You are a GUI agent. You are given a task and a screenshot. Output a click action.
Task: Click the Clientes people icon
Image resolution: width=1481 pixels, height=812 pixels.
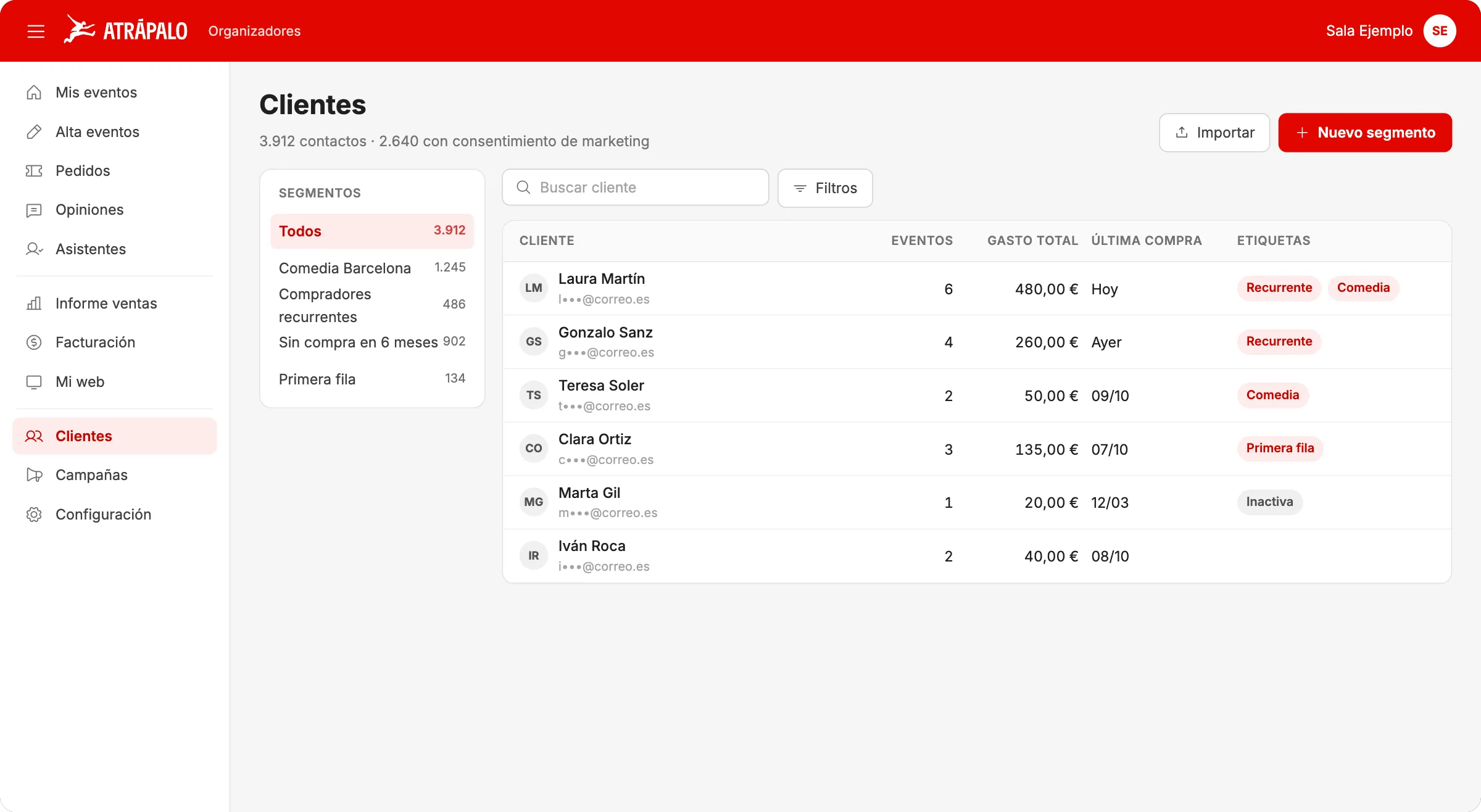coord(34,436)
